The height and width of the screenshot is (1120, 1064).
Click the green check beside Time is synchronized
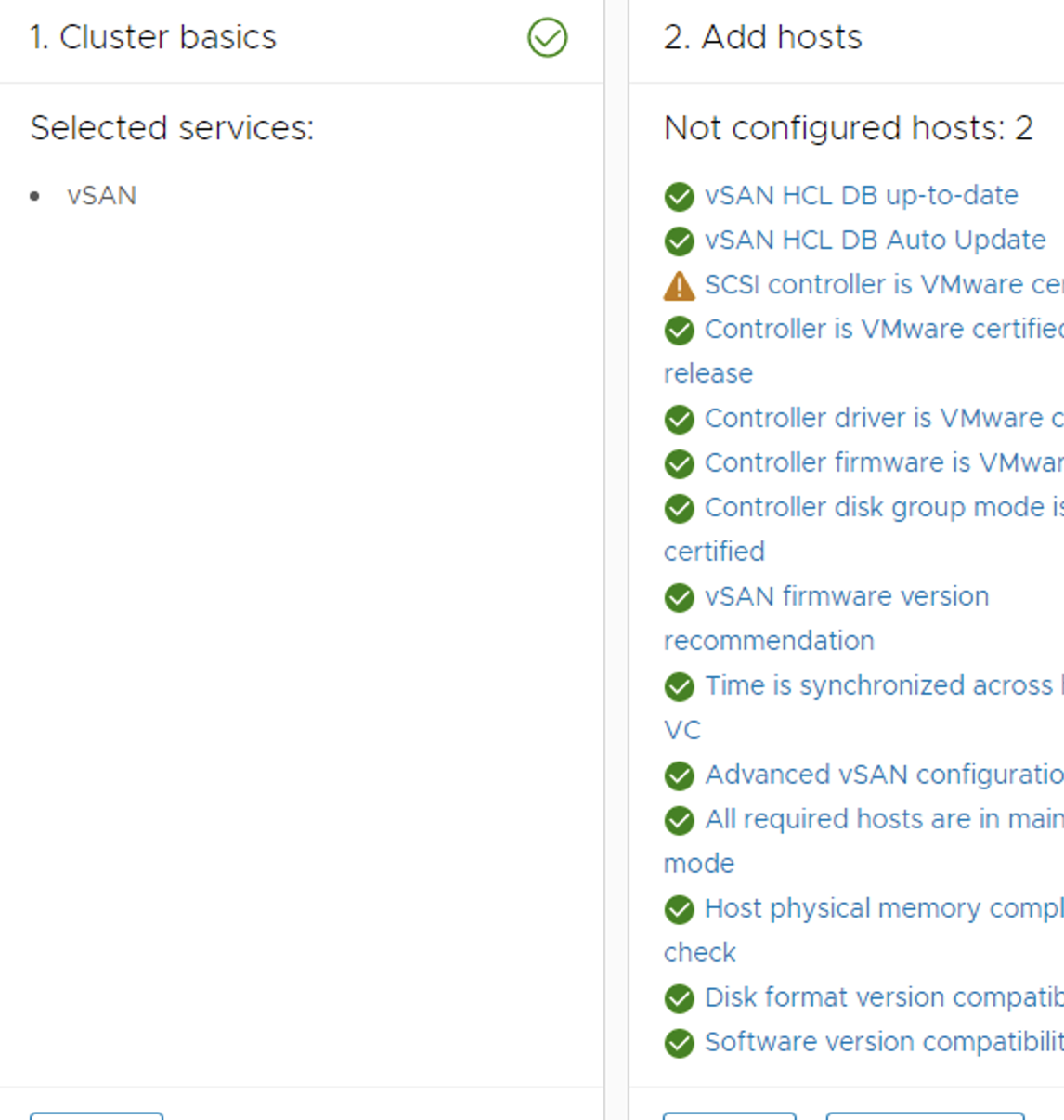[x=680, y=686]
